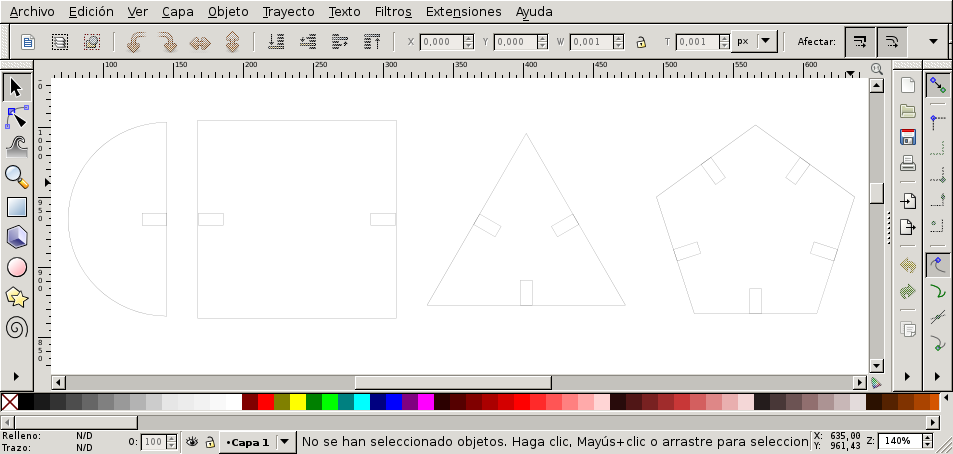Image resolution: width=953 pixels, height=454 pixels.
Task: Click the Deselect icon in toolbar
Action: (92, 42)
